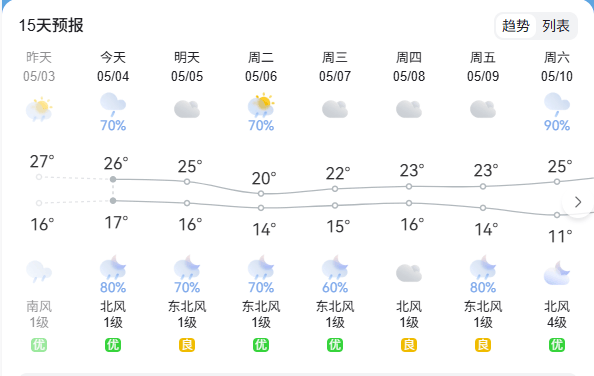
Task: Click today's daytime rain icon for 05/04
Action: point(113,105)
